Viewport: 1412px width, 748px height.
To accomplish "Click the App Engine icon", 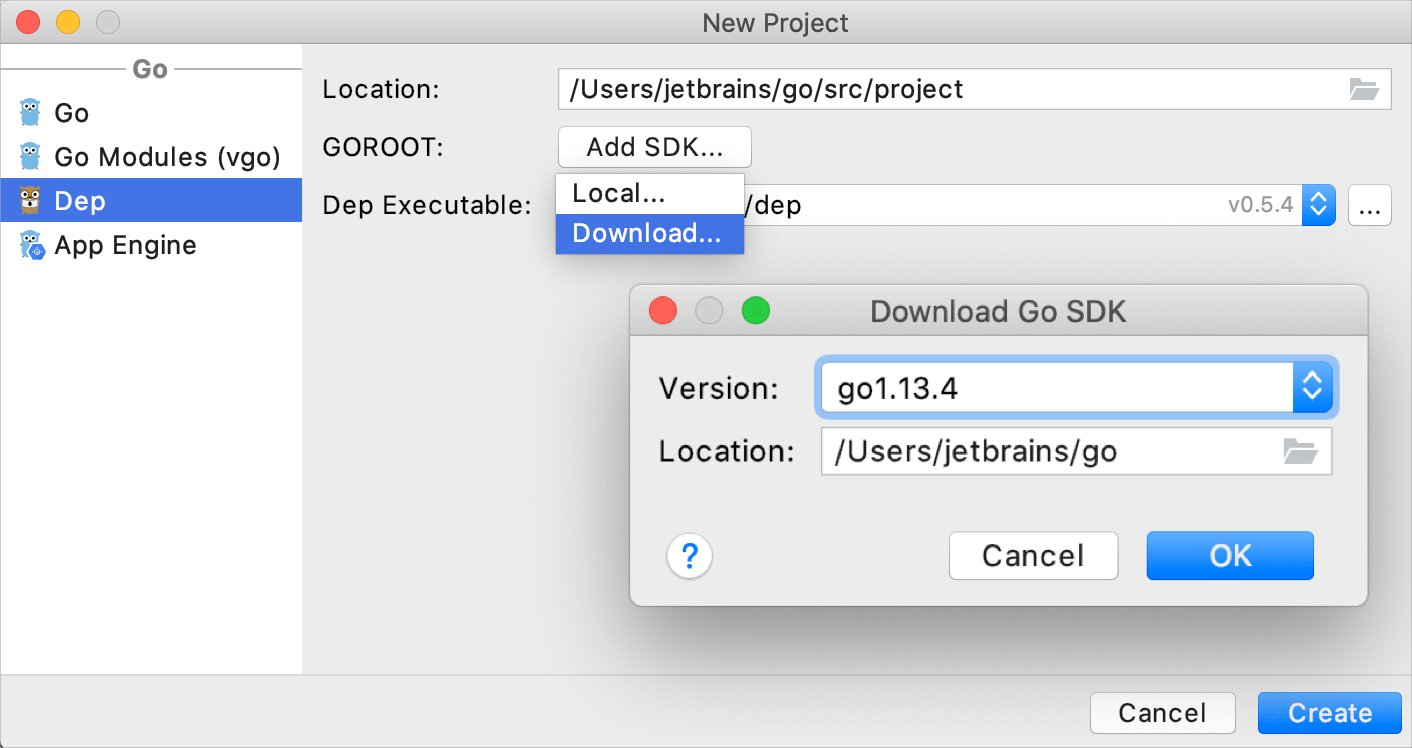I will pos(31,244).
